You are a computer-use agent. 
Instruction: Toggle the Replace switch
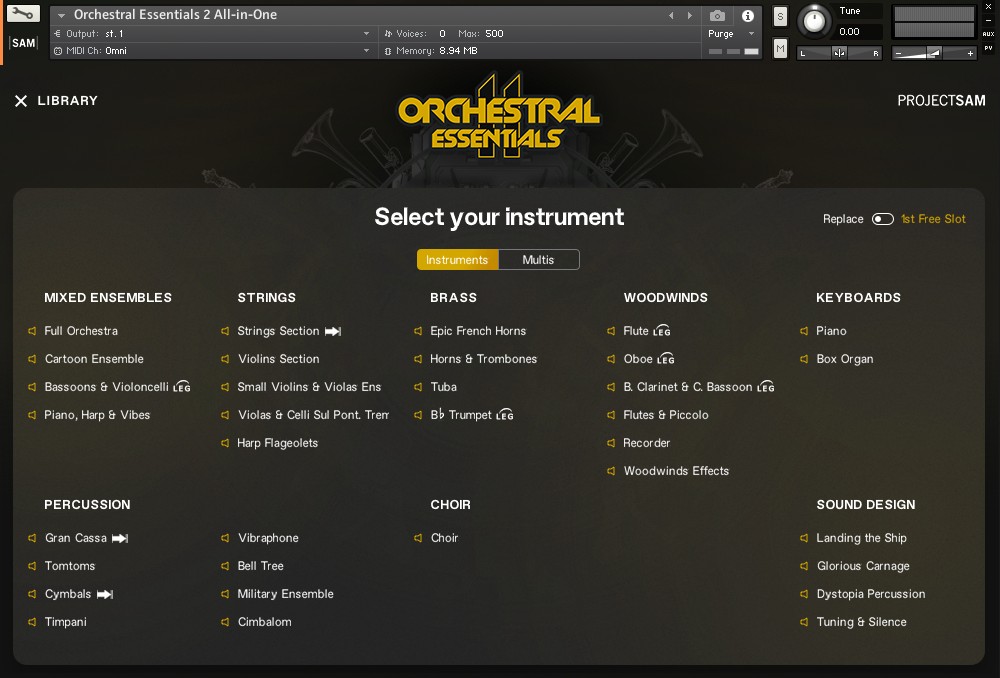882,218
